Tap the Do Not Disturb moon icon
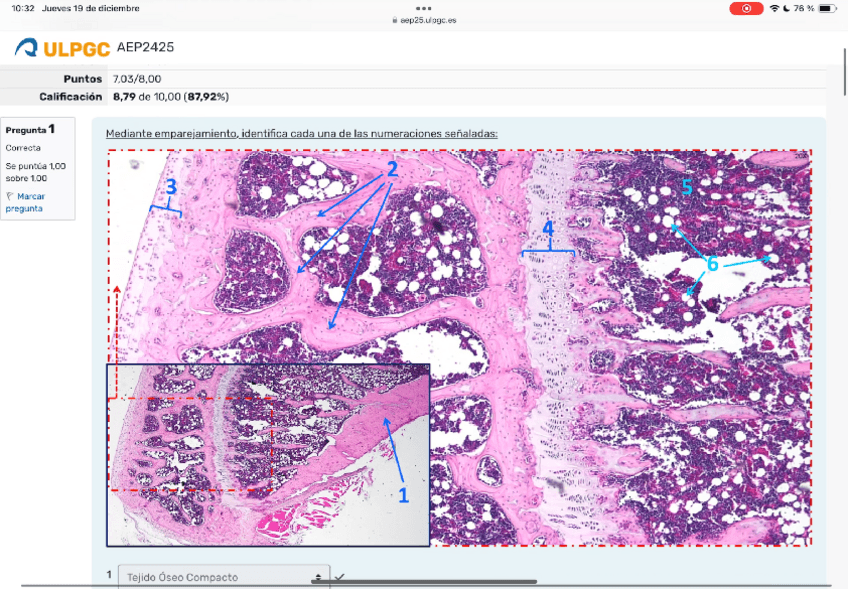This screenshot has width=848, height=589. tap(787, 8)
